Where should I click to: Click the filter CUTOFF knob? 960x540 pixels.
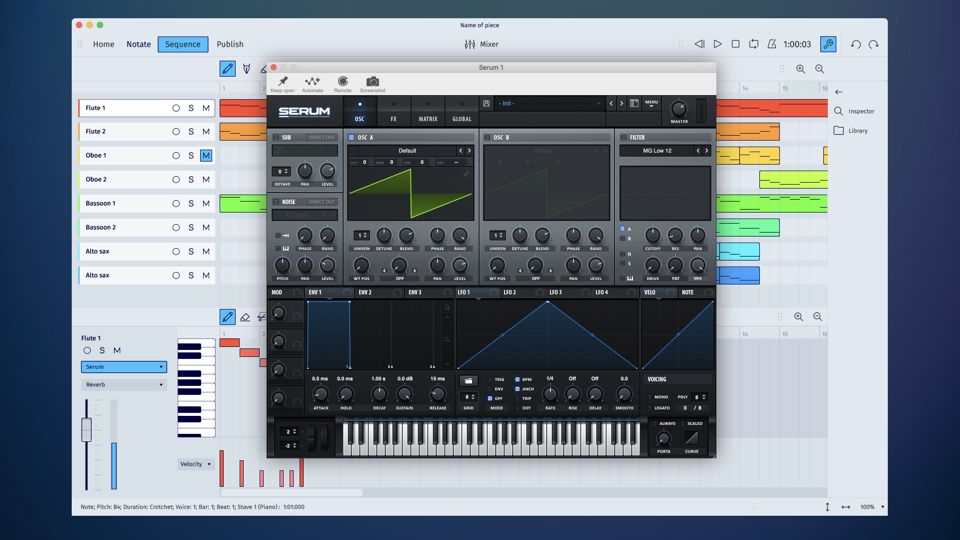pyautogui.click(x=653, y=235)
